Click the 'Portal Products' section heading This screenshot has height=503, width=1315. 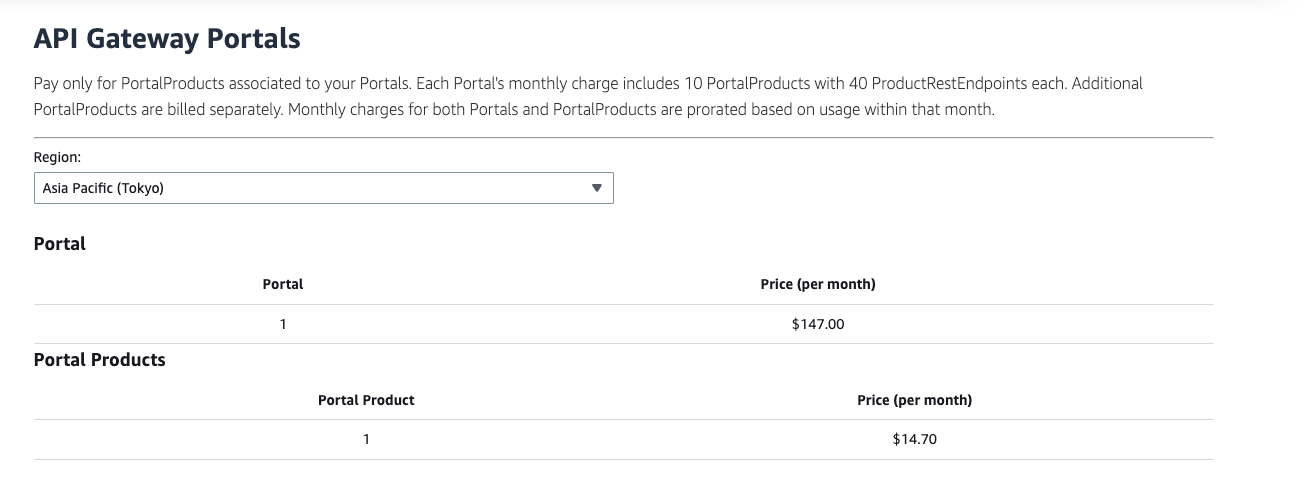coord(100,360)
